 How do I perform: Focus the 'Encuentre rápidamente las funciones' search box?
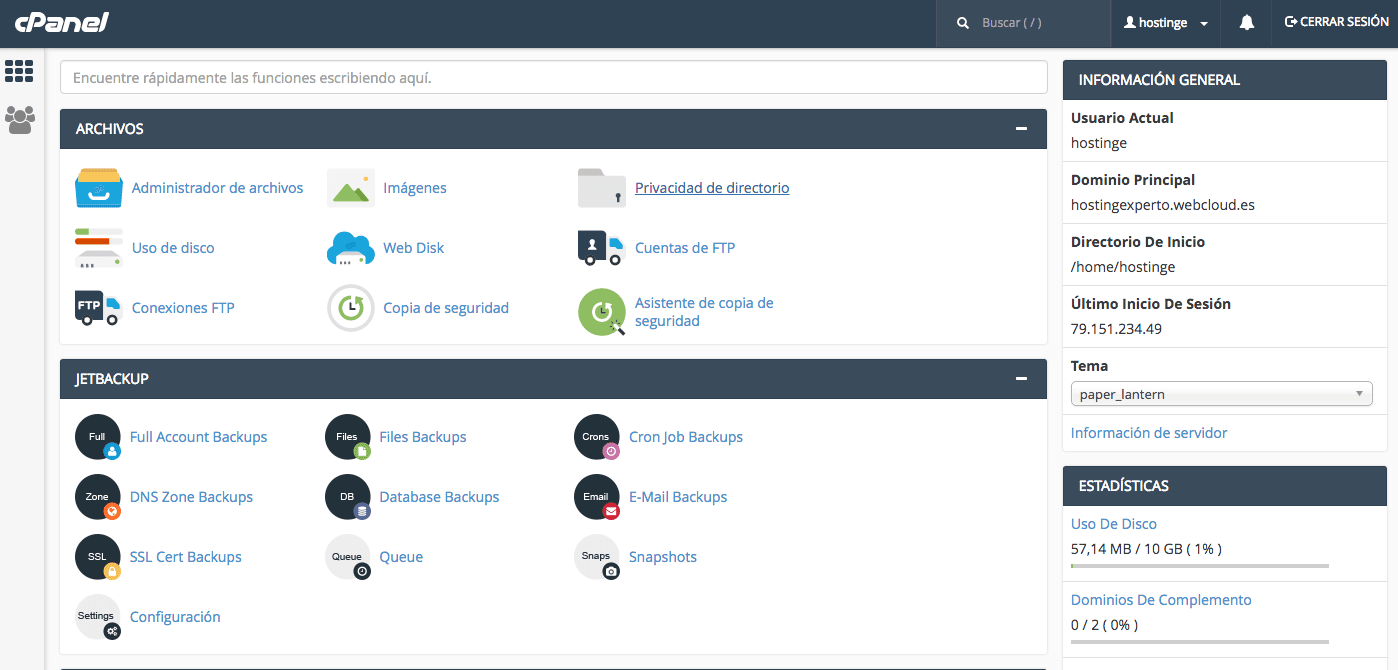[553, 77]
